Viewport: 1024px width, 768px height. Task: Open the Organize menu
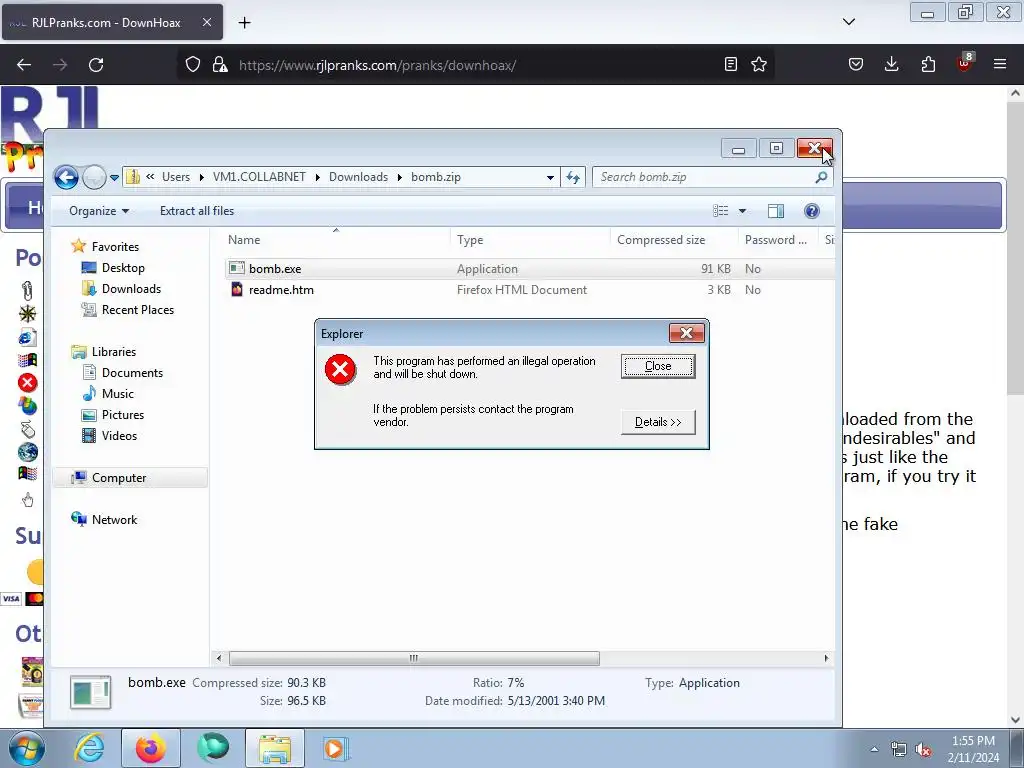click(x=99, y=211)
